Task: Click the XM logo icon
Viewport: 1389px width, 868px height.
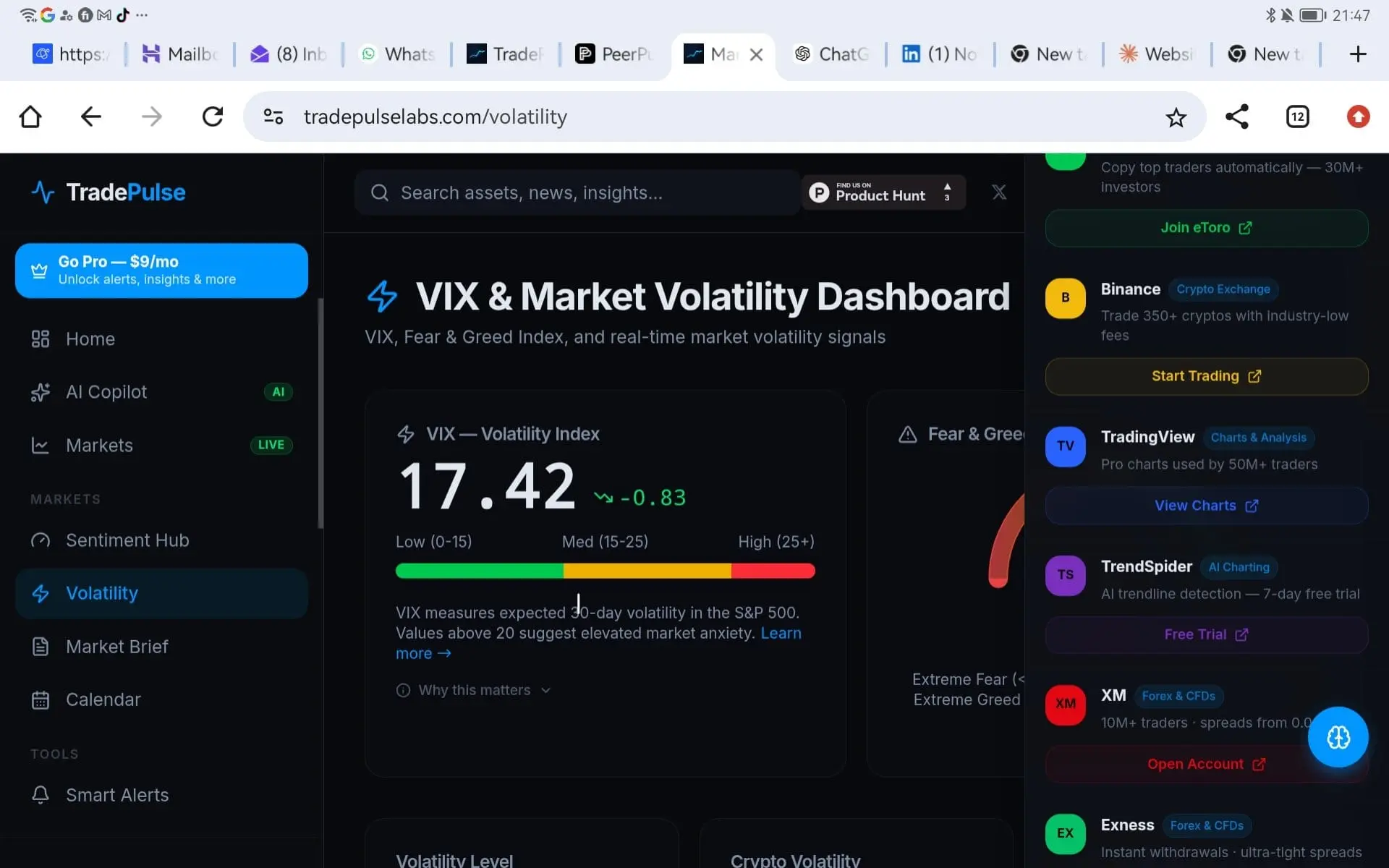Action: point(1066,705)
